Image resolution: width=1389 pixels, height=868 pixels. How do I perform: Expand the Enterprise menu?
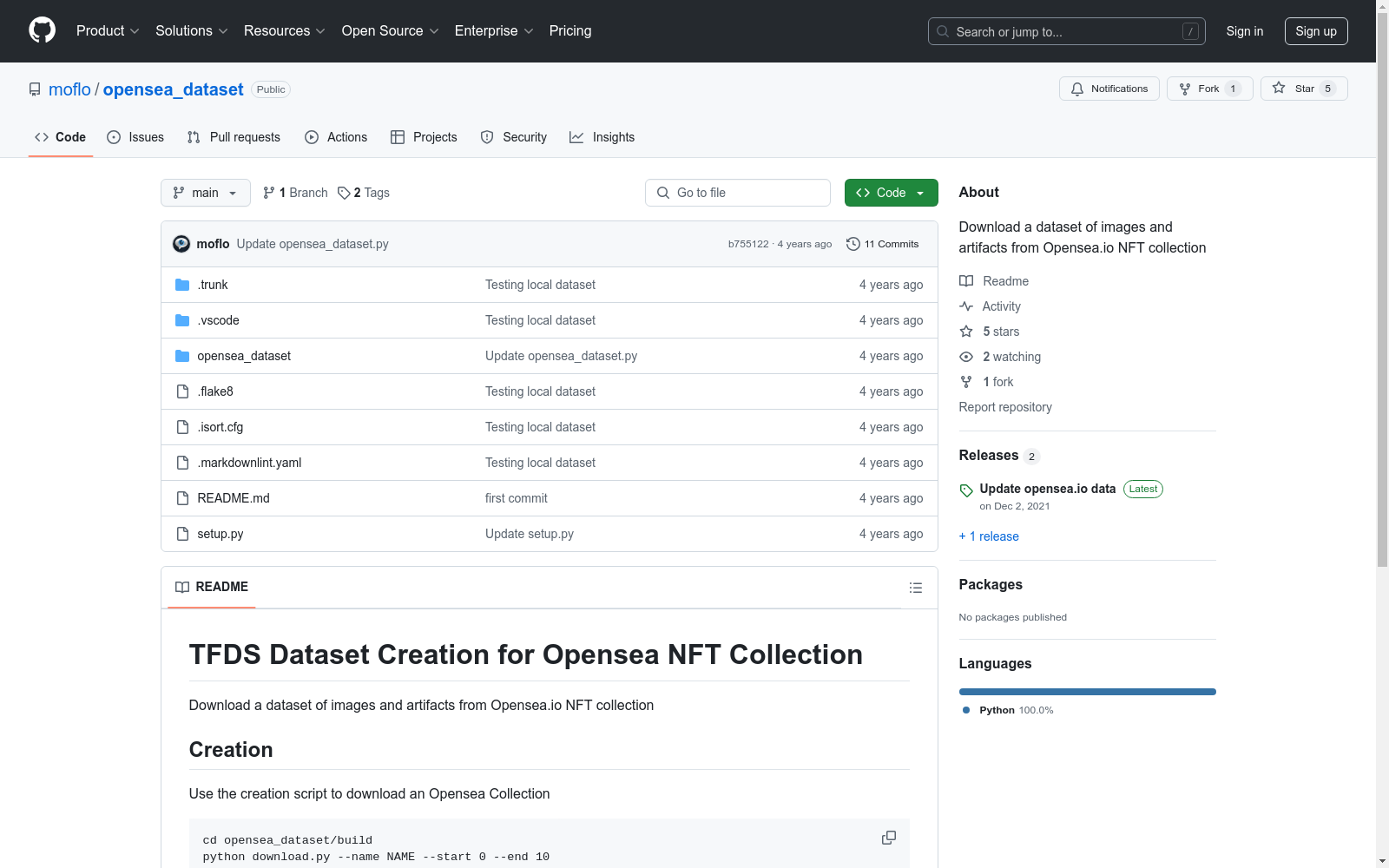[x=494, y=31]
